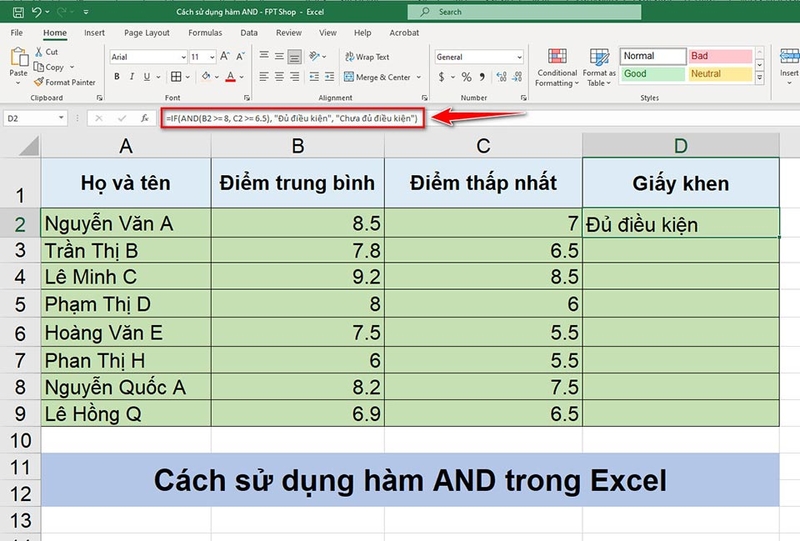Image resolution: width=800 pixels, height=541 pixels.
Task: Click the Undo arrow icon
Action: [37, 12]
